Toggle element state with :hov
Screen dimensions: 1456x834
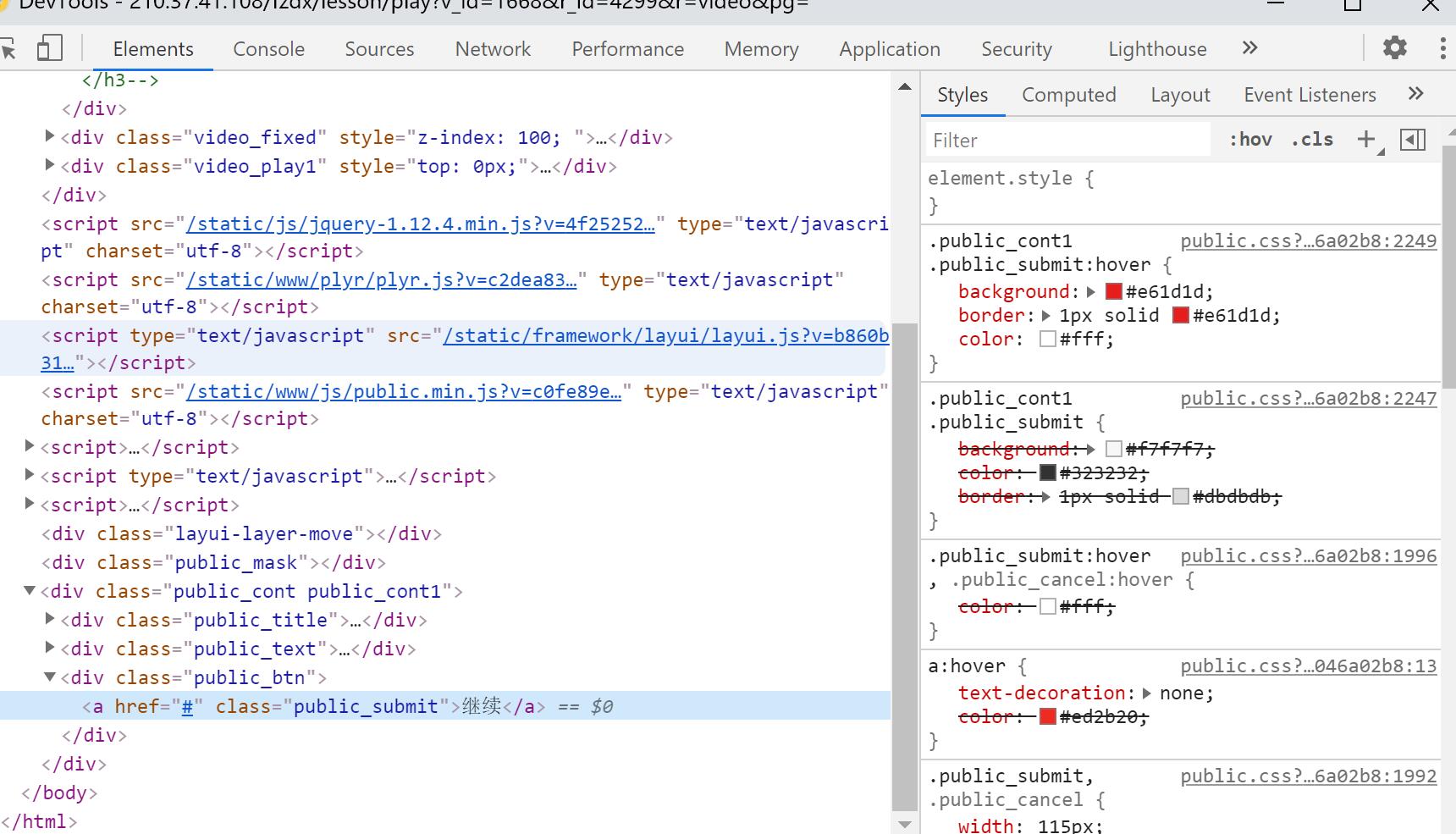(1250, 140)
